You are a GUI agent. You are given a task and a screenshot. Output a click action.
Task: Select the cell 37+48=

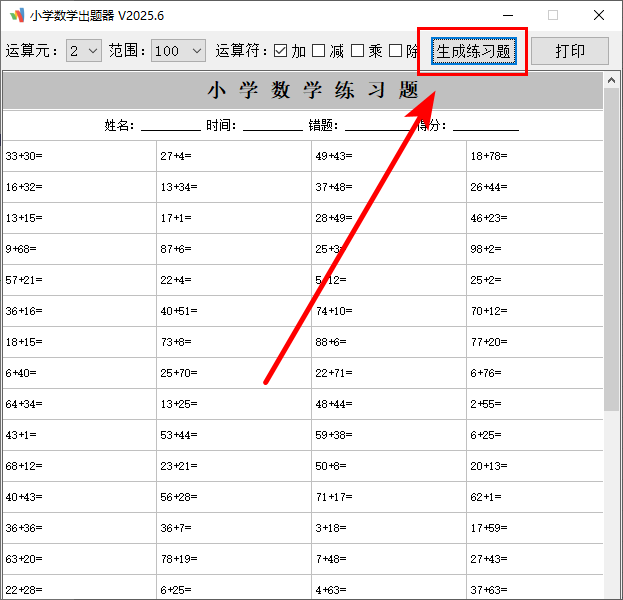coord(389,187)
